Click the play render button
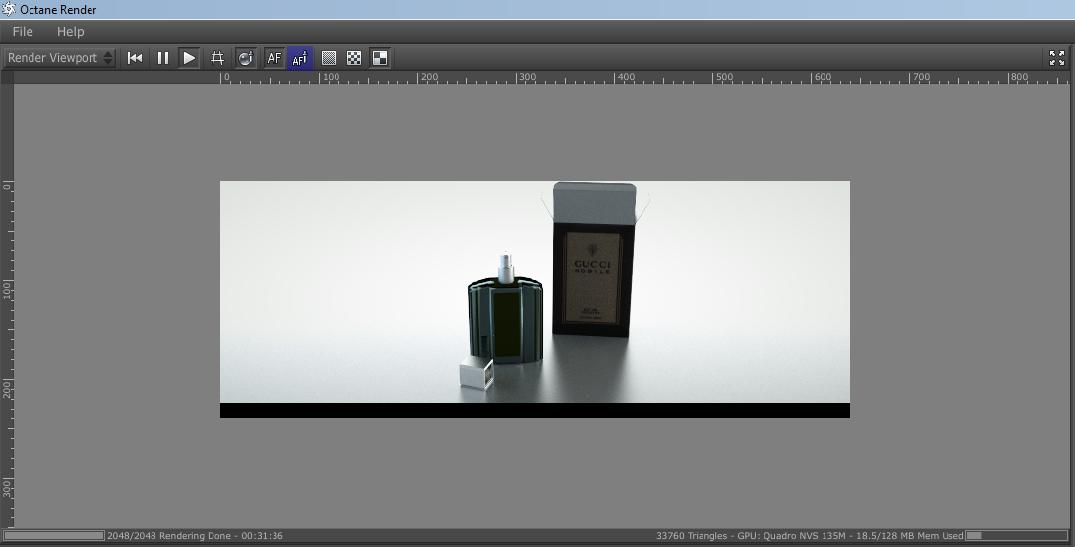Image resolution: width=1075 pixels, height=547 pixels. click(189, 58)
